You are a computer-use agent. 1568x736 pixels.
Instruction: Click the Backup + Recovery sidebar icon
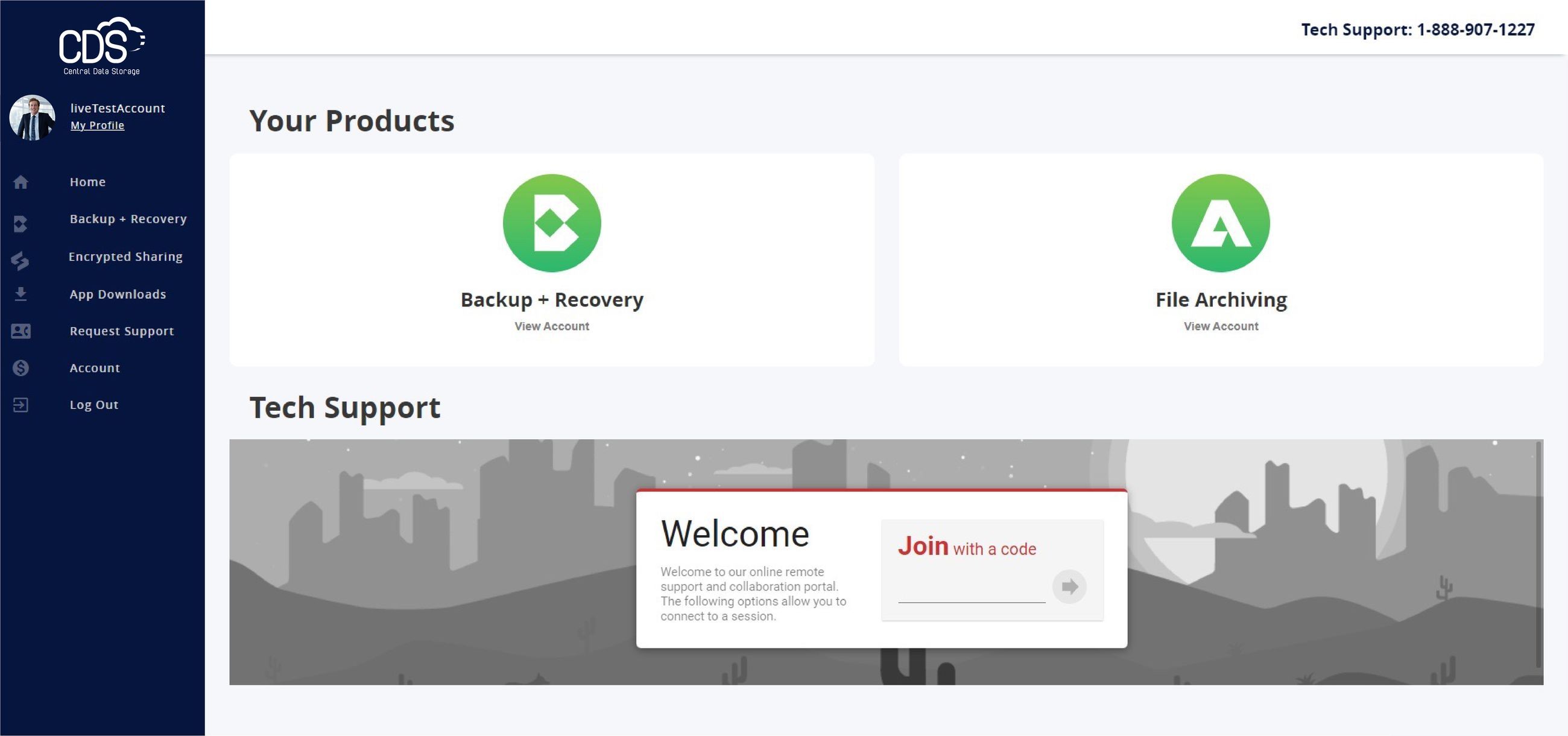coord(21,224)
